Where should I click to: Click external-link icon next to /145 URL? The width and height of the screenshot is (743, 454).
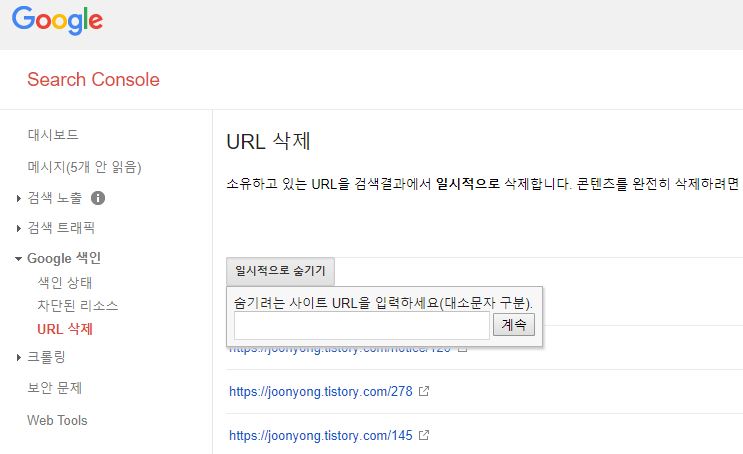tap(424, 435)
